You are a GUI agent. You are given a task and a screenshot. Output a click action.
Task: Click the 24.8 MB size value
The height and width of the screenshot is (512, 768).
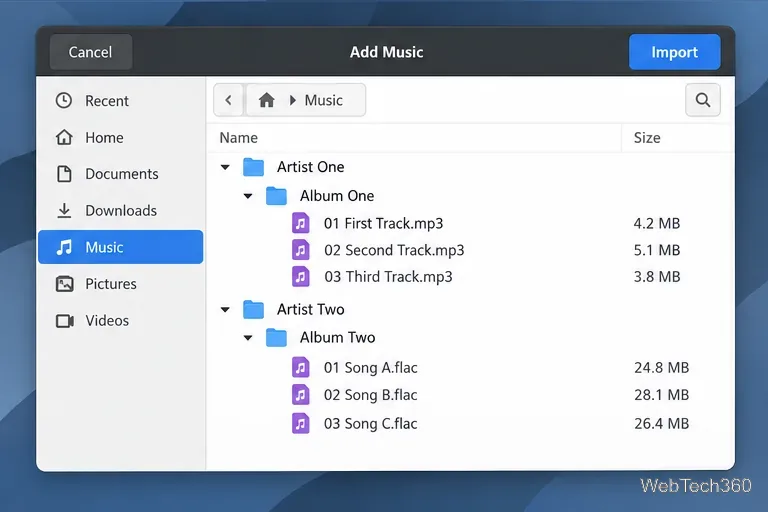tap(662, 367)
